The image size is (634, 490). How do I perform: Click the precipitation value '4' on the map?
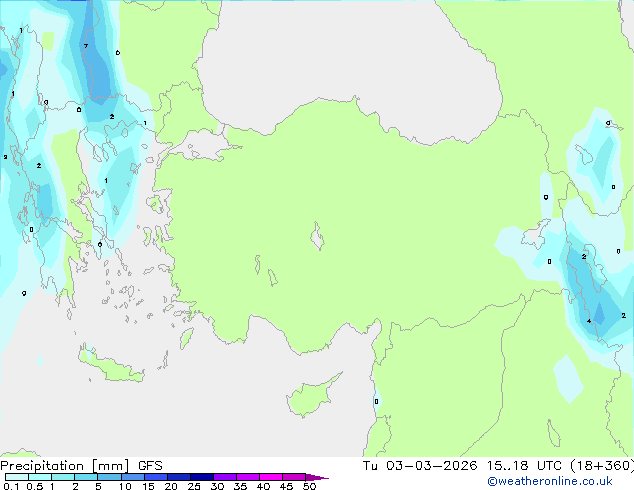[x=589, y=321]
